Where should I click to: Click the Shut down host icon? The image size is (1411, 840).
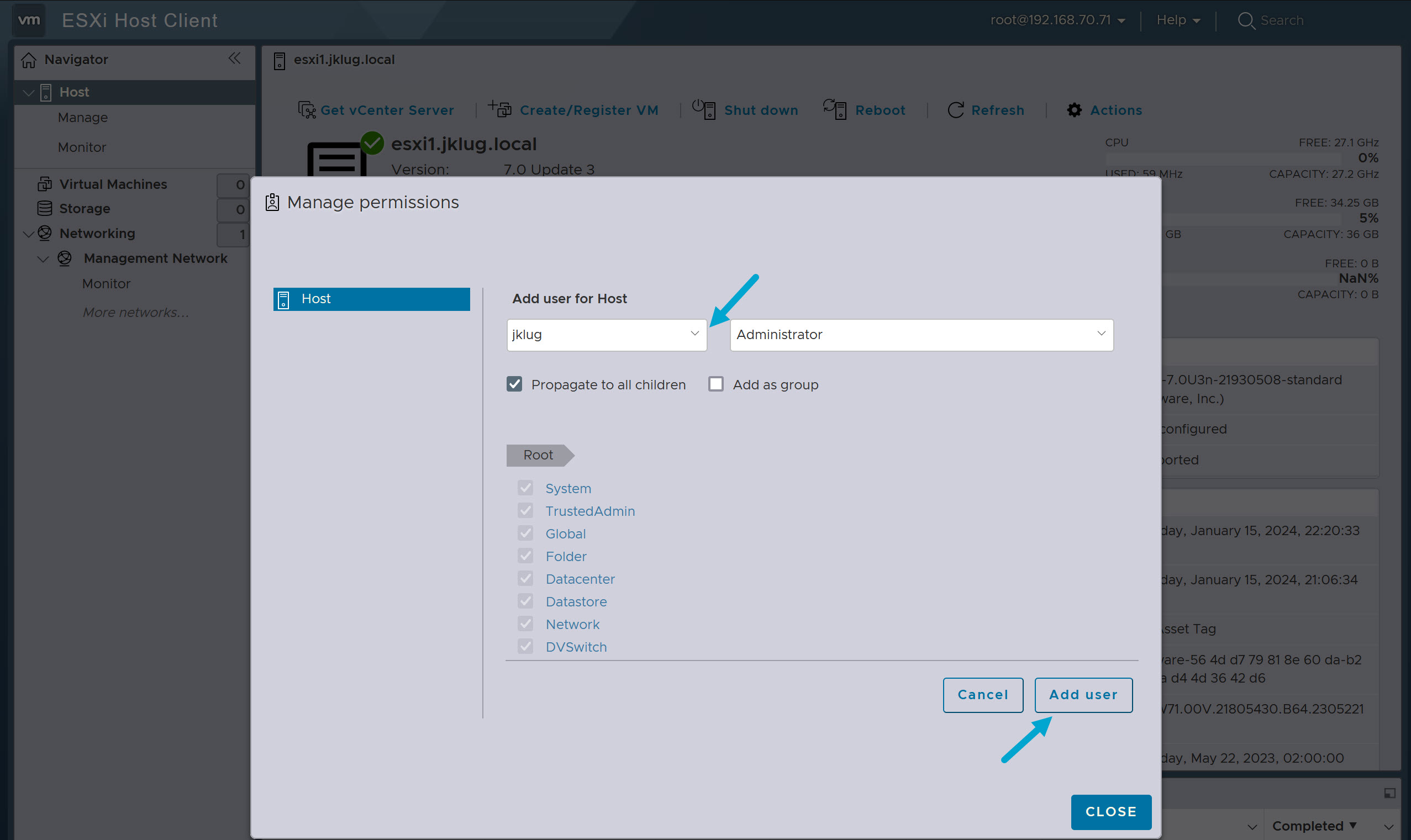704,109
